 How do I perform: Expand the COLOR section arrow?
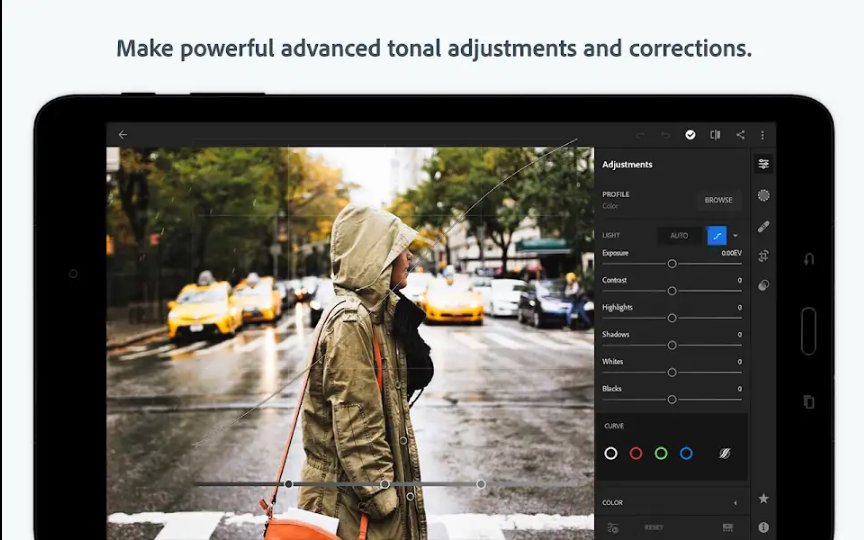coord(735,503)
